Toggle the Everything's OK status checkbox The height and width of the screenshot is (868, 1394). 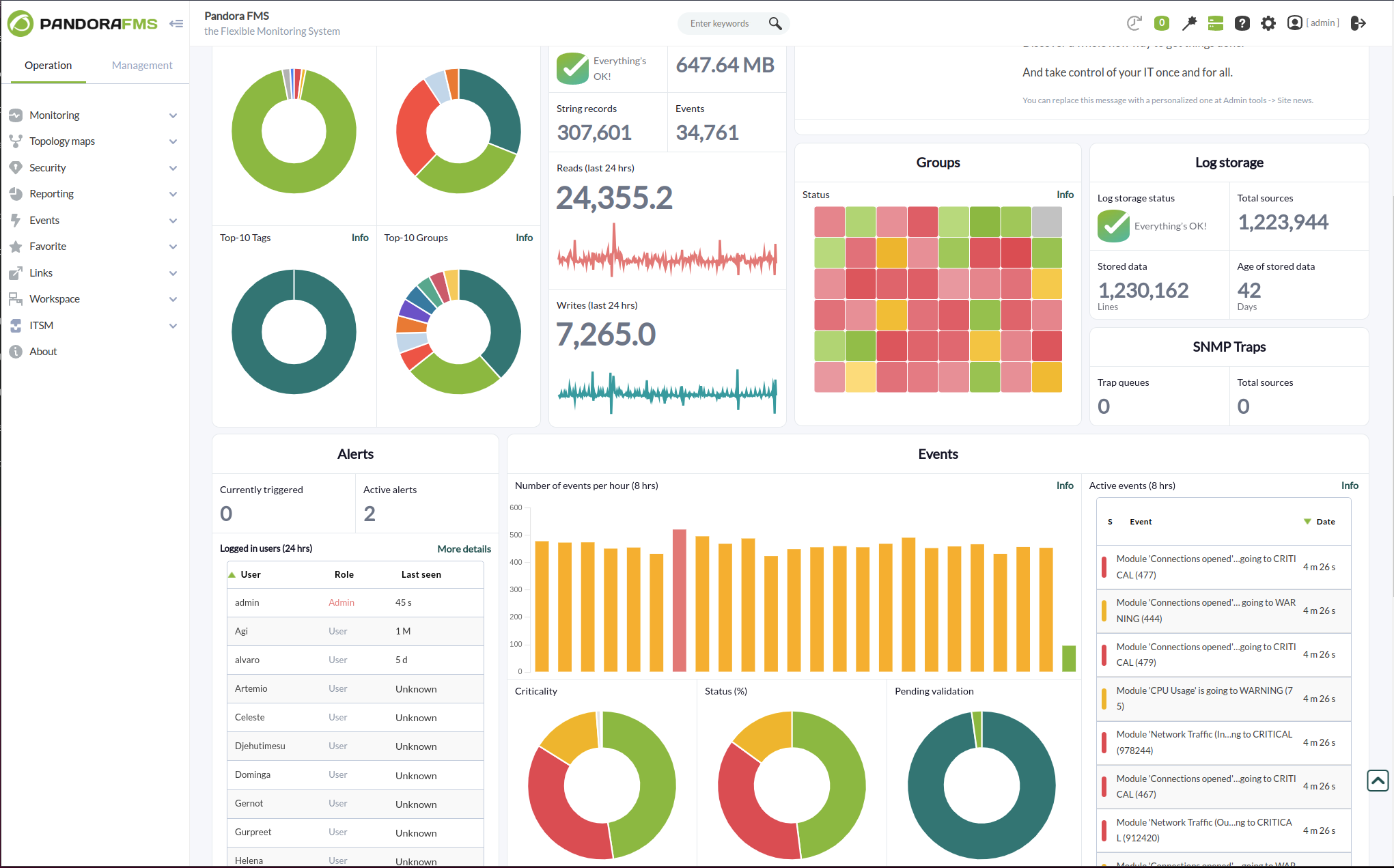point(572,67)
